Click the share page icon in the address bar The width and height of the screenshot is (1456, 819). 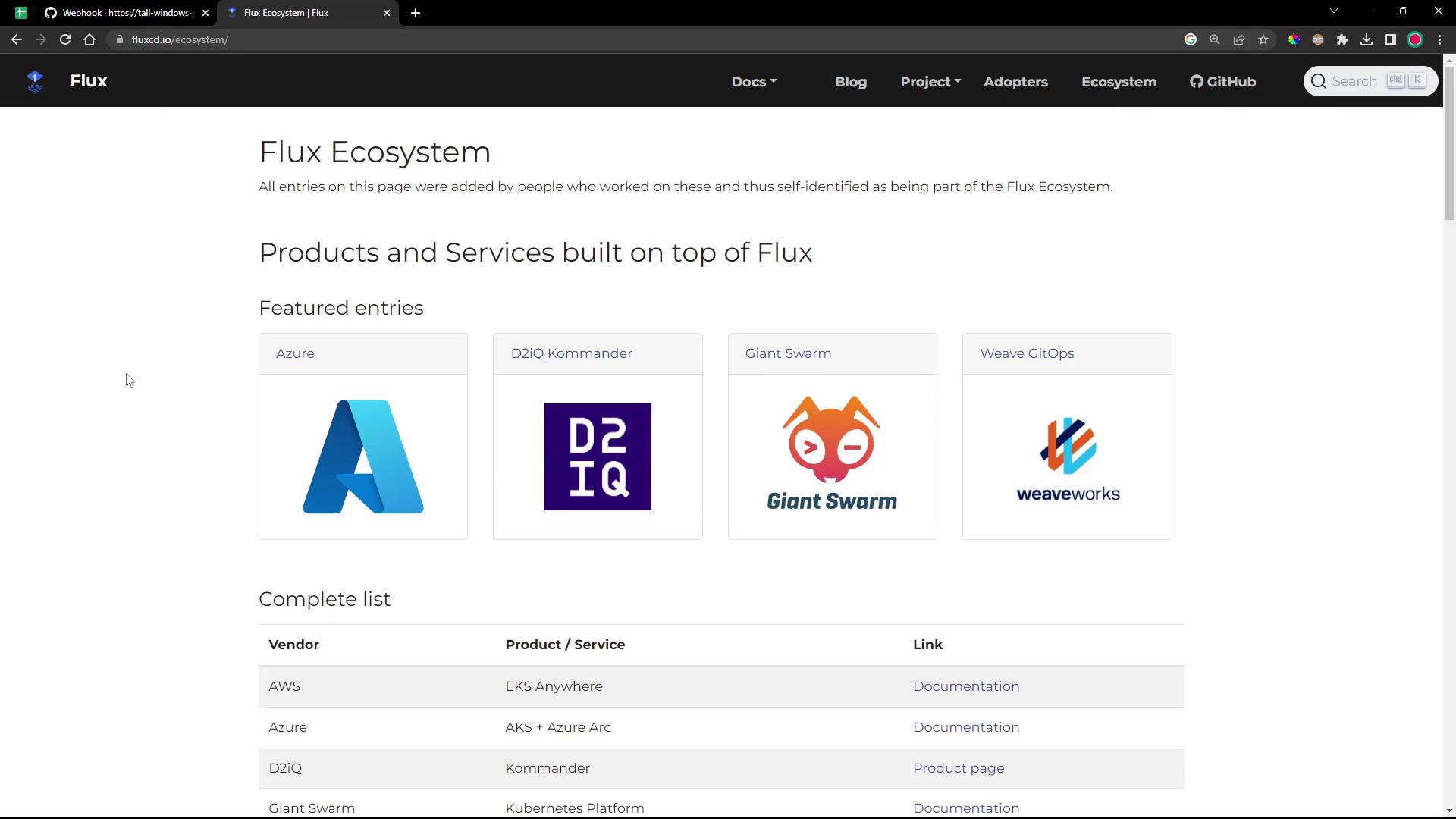tap(1239, 39)
